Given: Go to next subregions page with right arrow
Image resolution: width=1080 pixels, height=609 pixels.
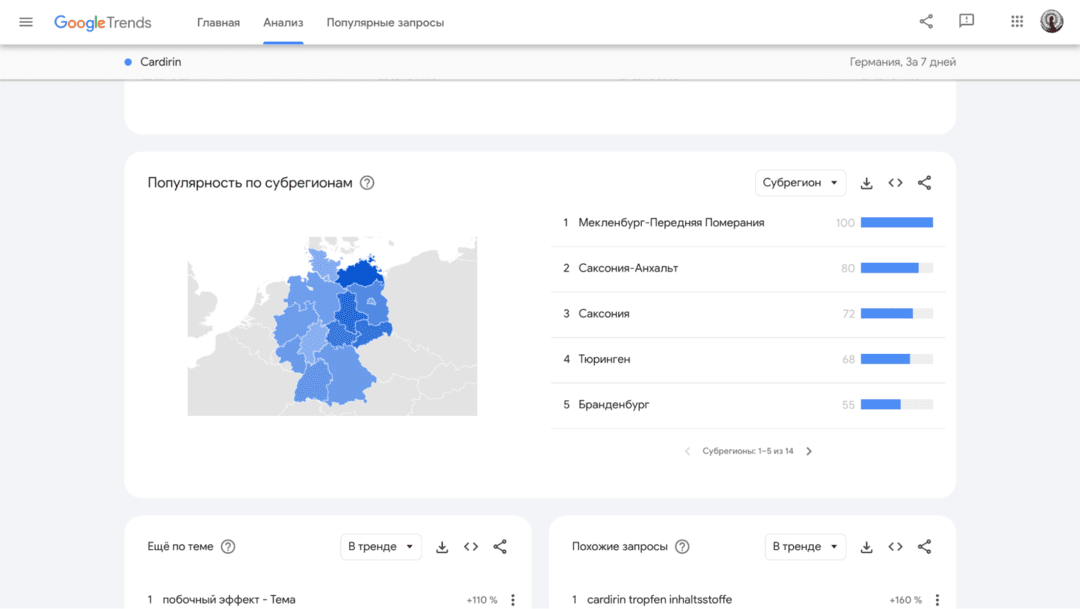Looking at the screenshot, I should click(809, 451).
